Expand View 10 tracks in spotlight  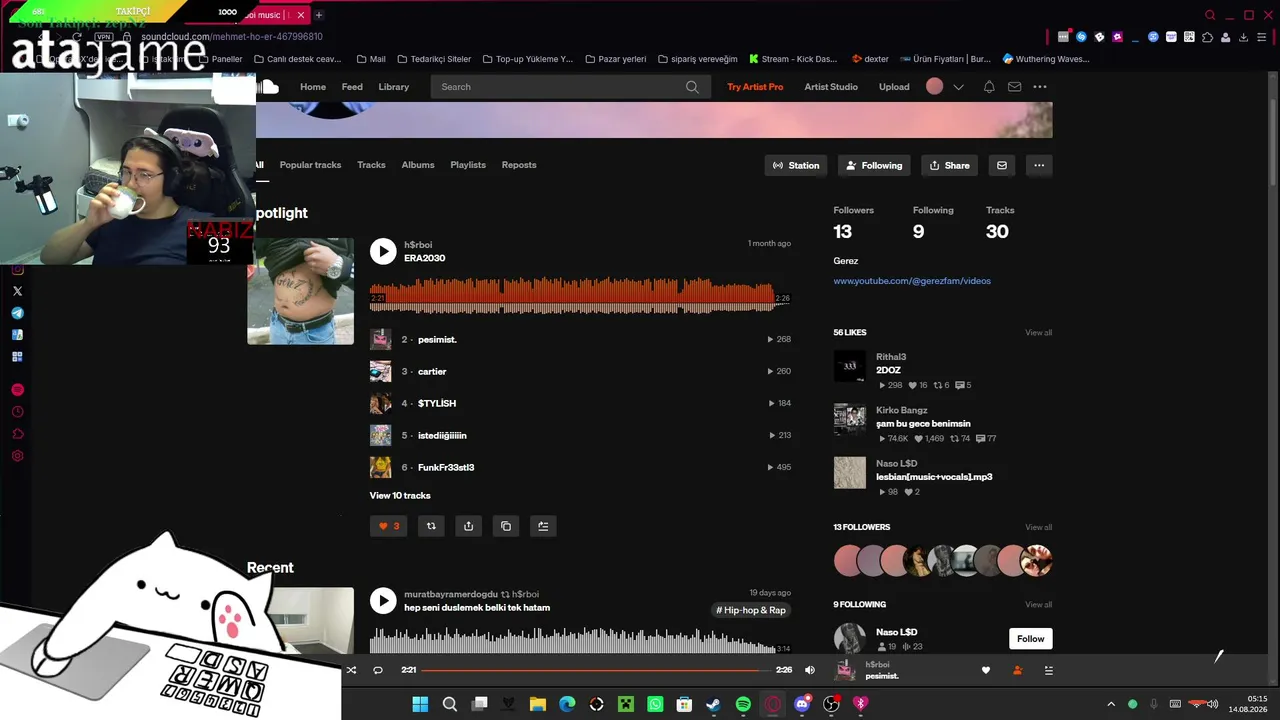[400, 496]
